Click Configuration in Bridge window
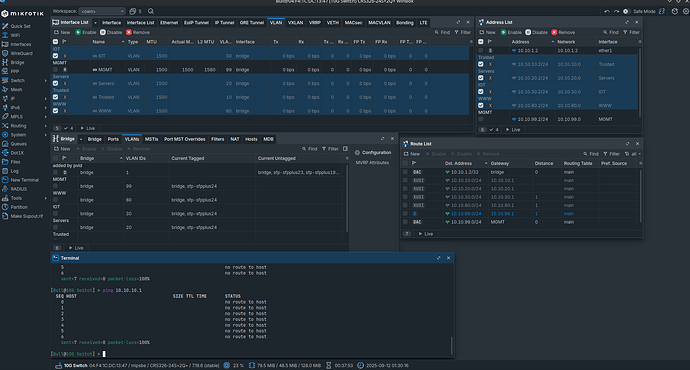This screenshot has height=370, width=690. pos(373,153)
